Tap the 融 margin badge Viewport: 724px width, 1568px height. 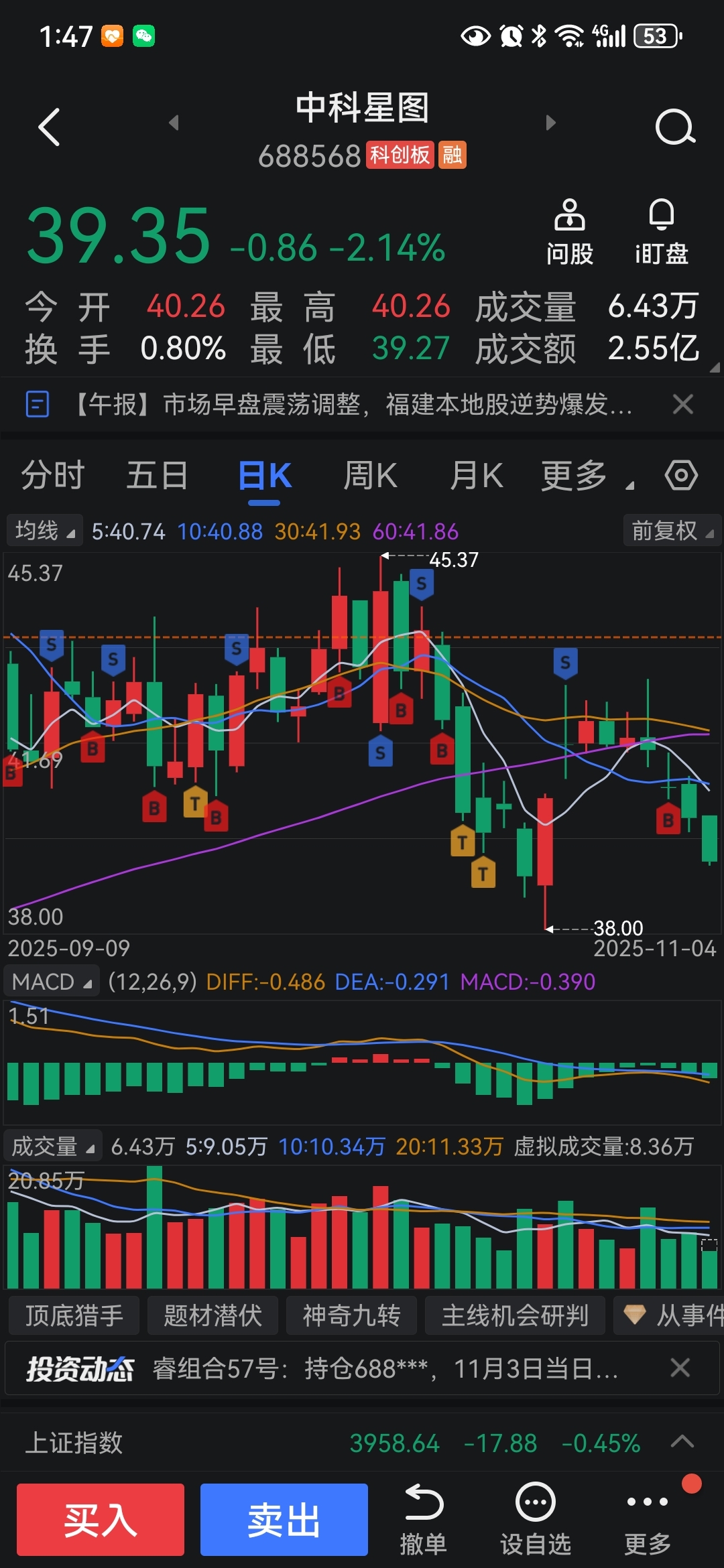coord(452,155)
